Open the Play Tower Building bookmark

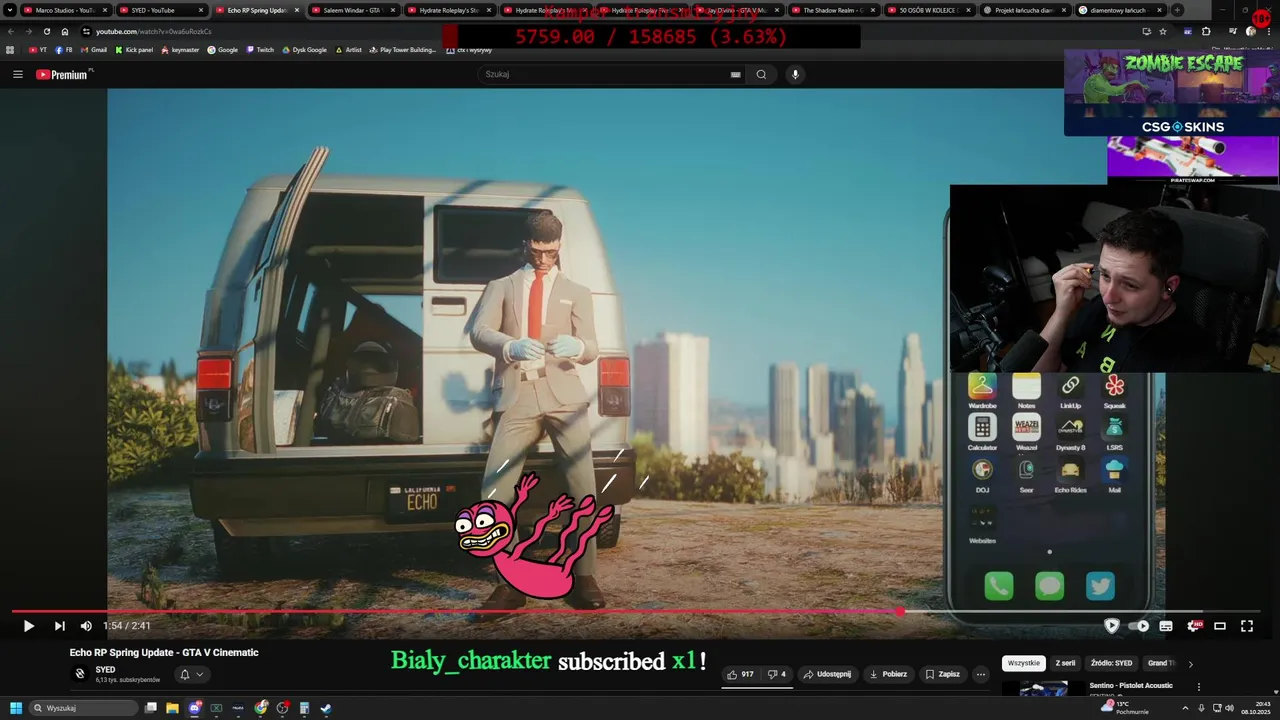[402, 49]
